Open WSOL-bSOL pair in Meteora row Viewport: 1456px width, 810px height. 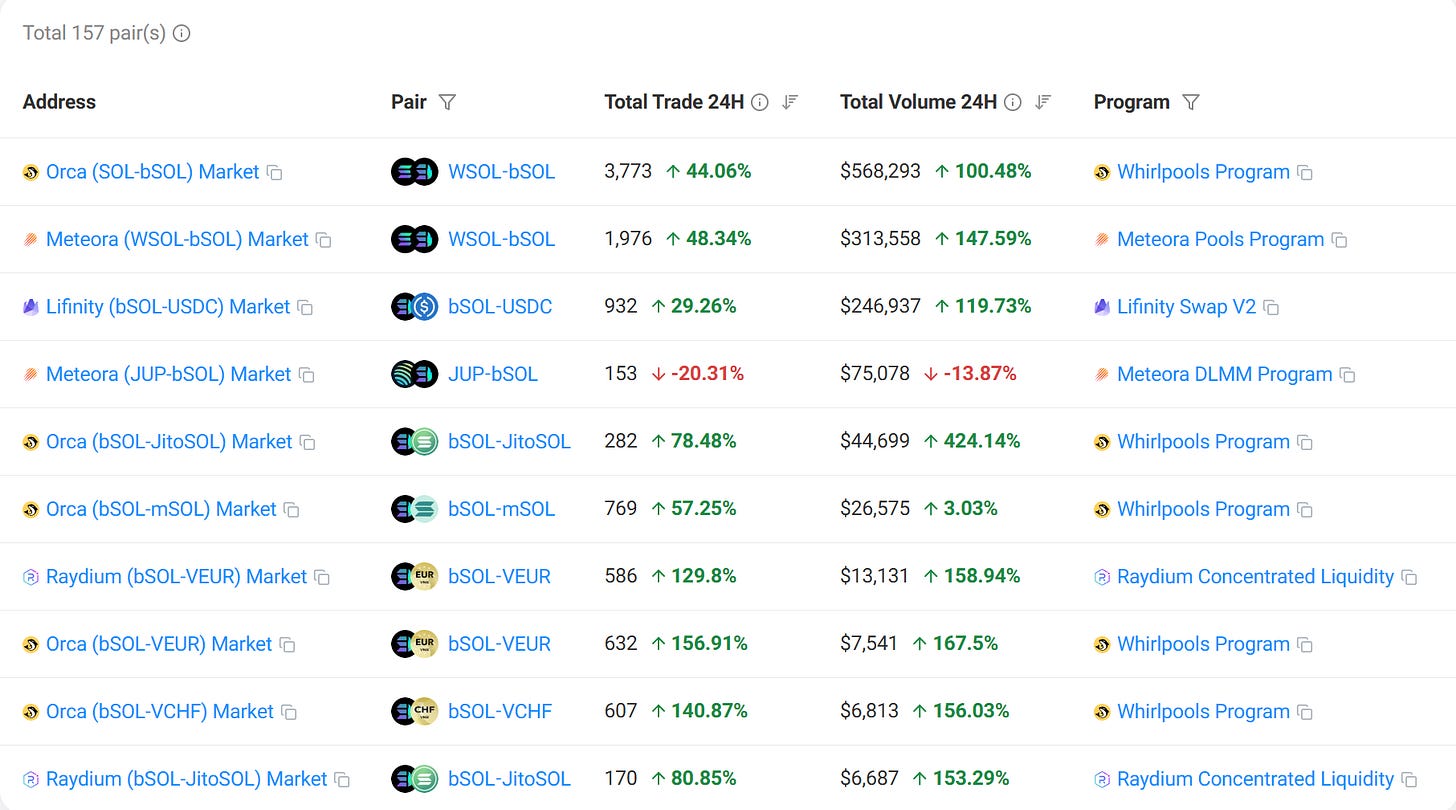pos(501,239)
